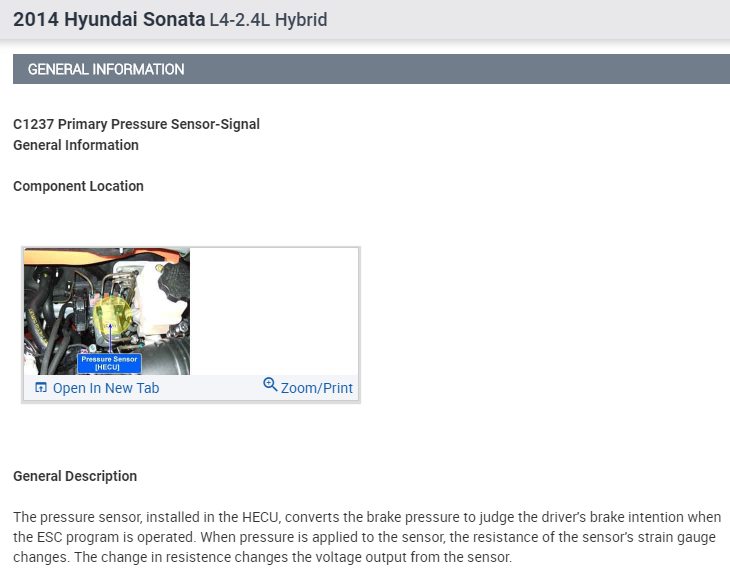Click the C1237 Primary Pressure Sensor-Signal heading
730x582 pixels.
point(136,124)
